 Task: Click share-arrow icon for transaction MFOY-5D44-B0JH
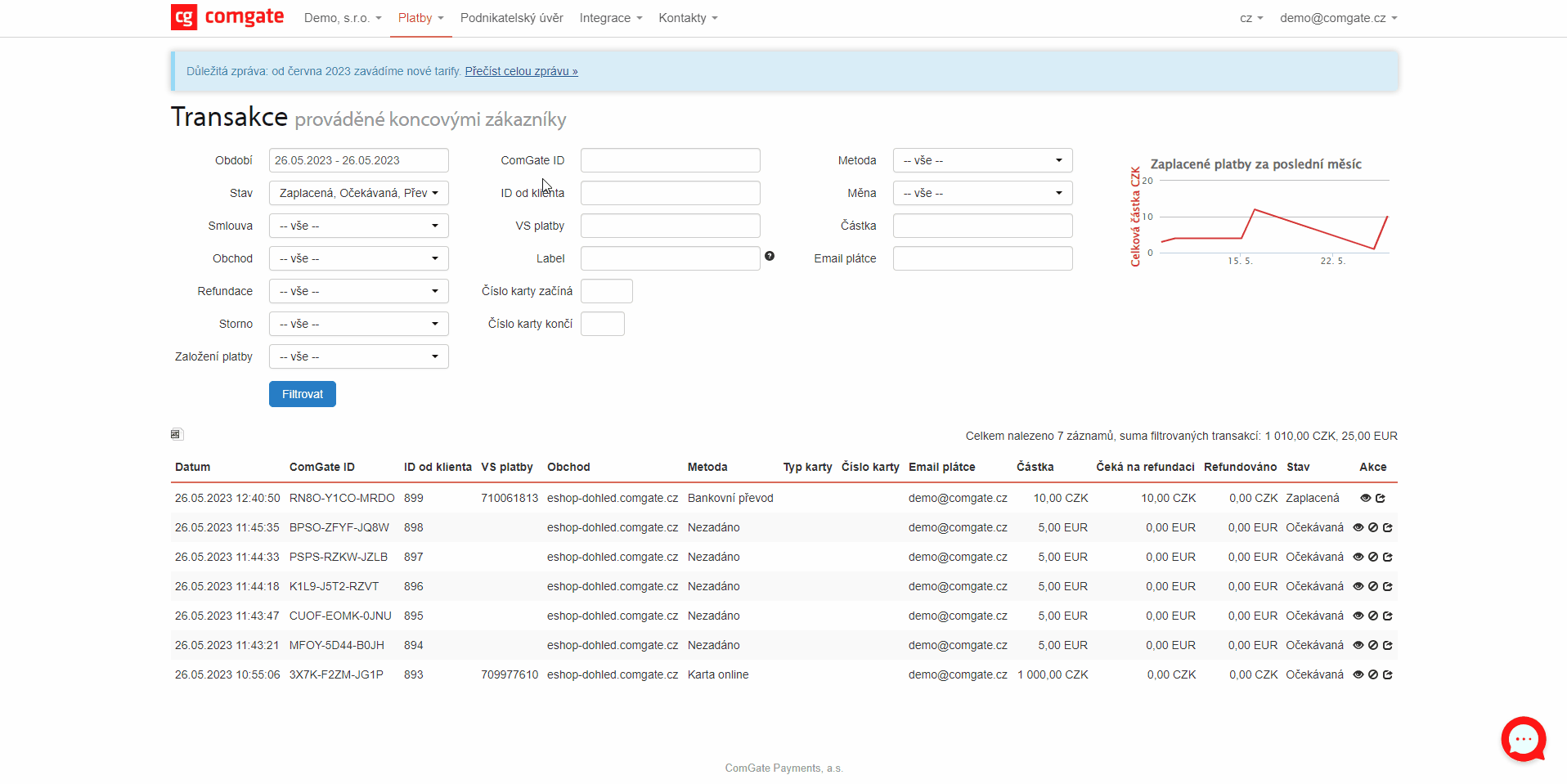click(x=1388, y=645)
